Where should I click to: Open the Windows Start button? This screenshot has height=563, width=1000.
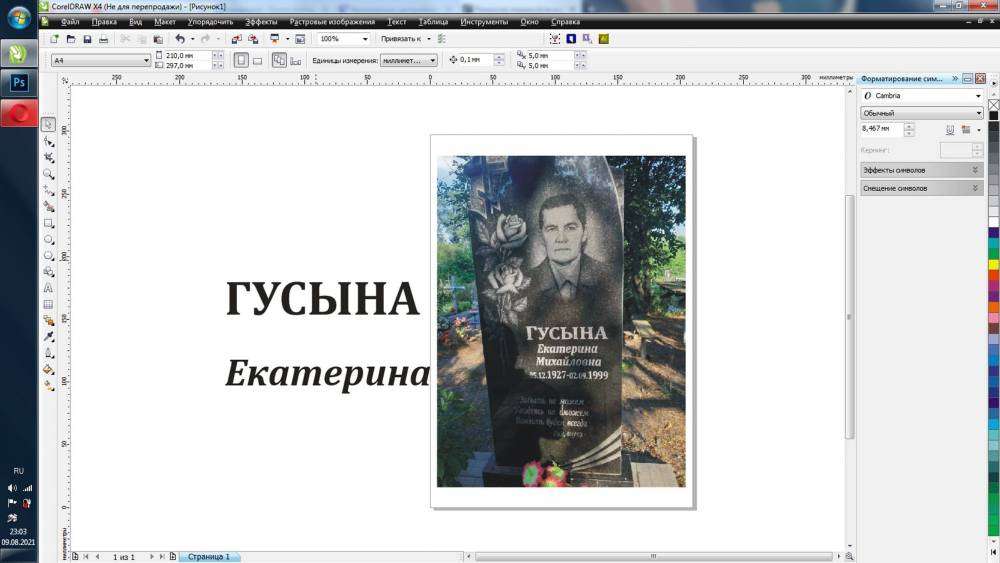pos(18,18)
